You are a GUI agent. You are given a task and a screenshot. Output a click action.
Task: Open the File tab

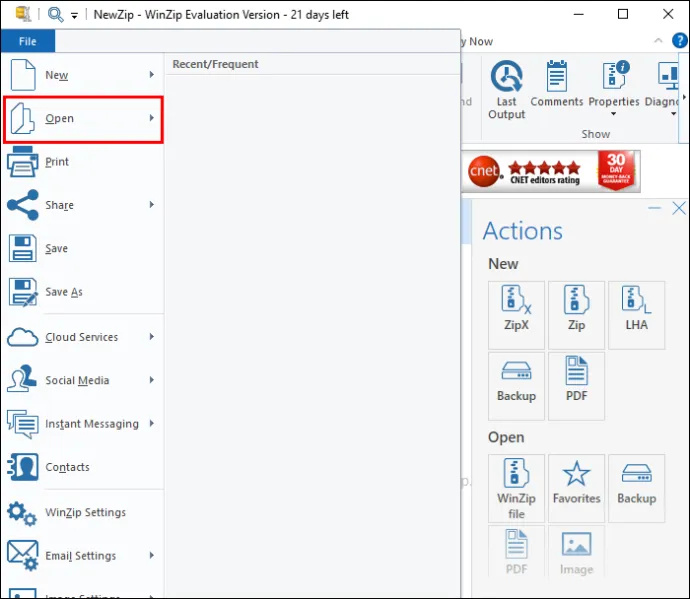[28, 41]
